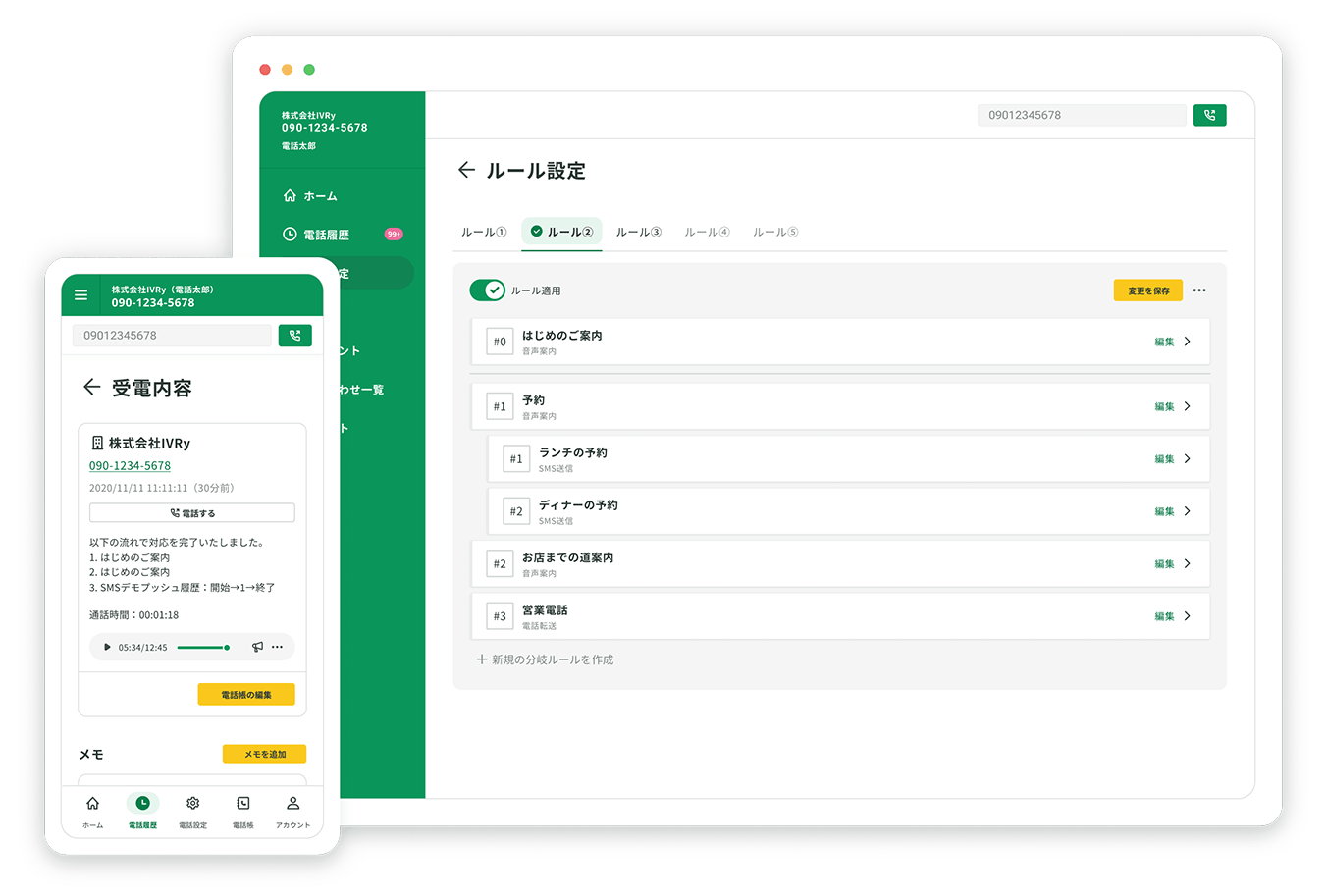
Task: Open the hamburger menu in the mobile view
Action: [80, 295]
